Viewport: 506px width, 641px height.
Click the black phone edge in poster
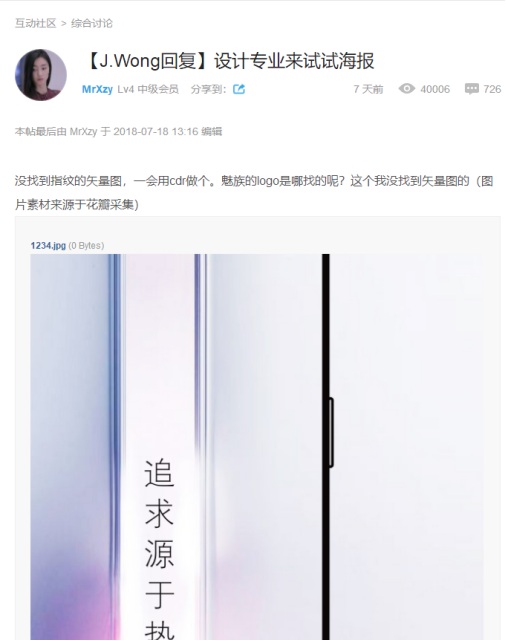tap(326, 447)
